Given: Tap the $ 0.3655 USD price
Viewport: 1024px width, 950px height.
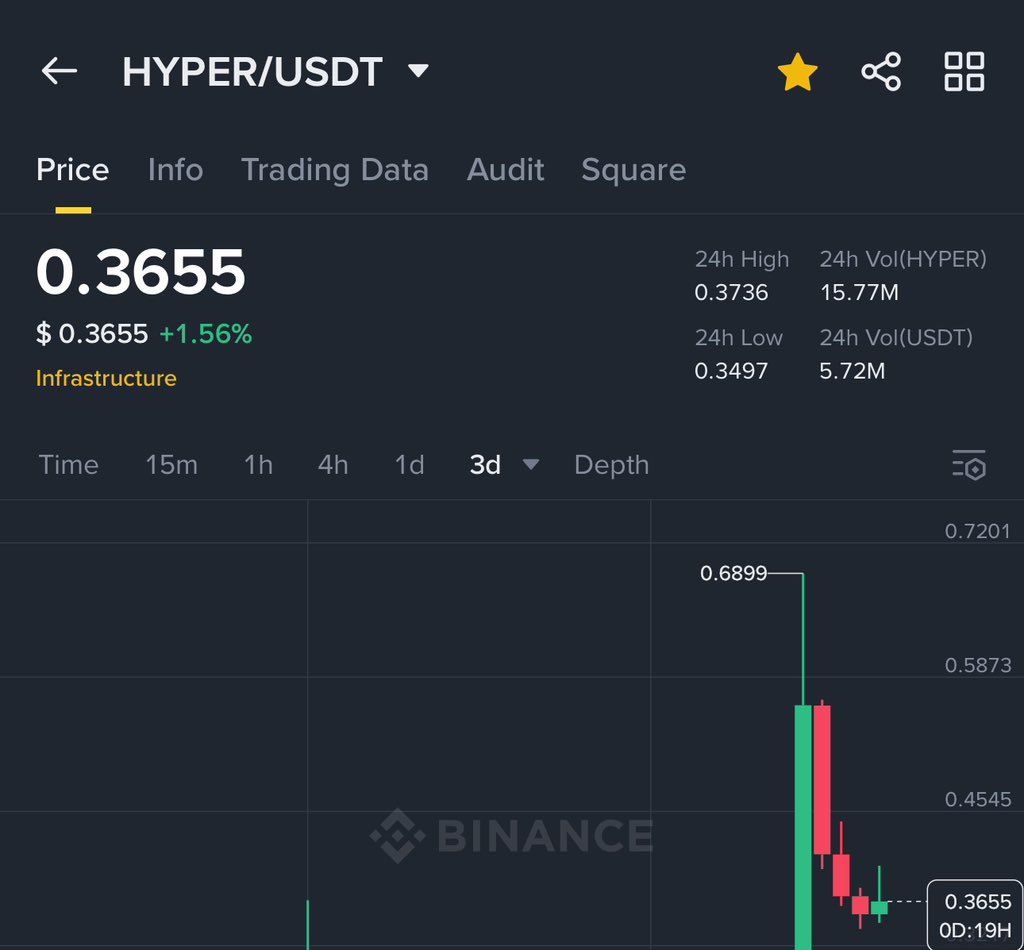Looking at the screenshot, I should click(x=92, y=334).
